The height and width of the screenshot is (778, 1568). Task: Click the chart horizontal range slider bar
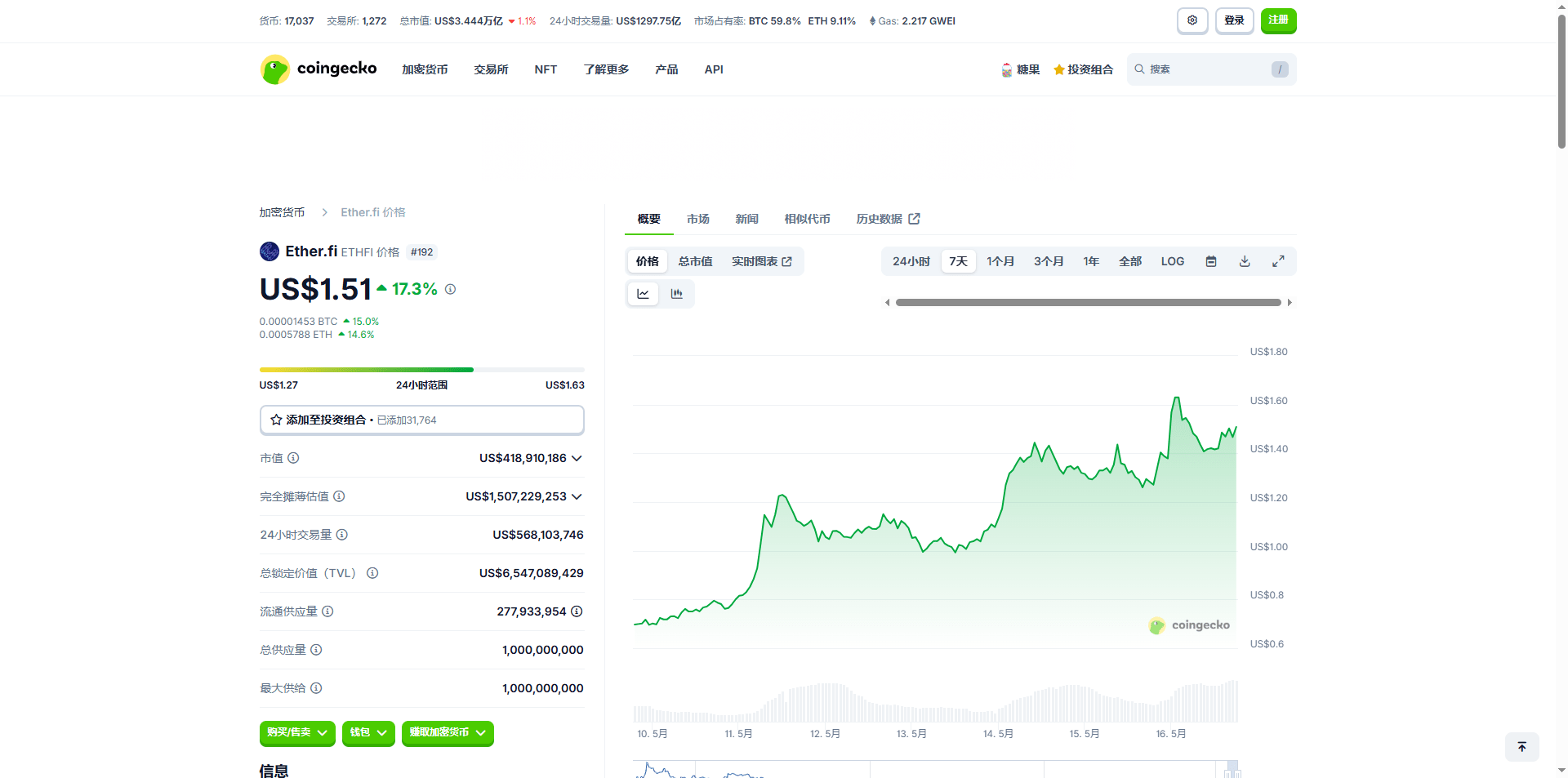tap(1089, 303)
